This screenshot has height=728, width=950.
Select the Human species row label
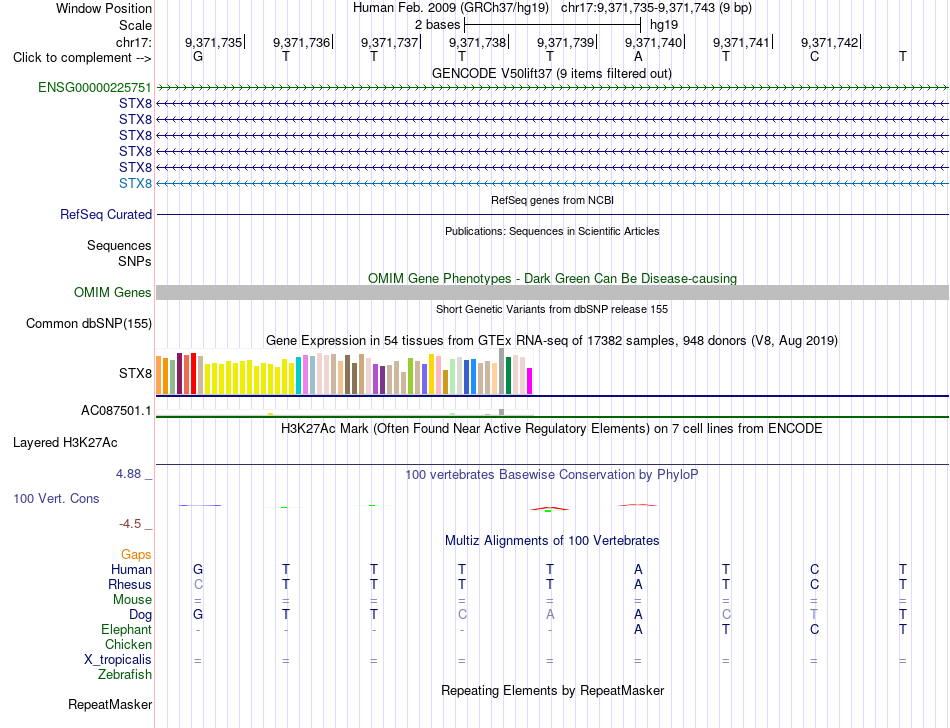131,569
